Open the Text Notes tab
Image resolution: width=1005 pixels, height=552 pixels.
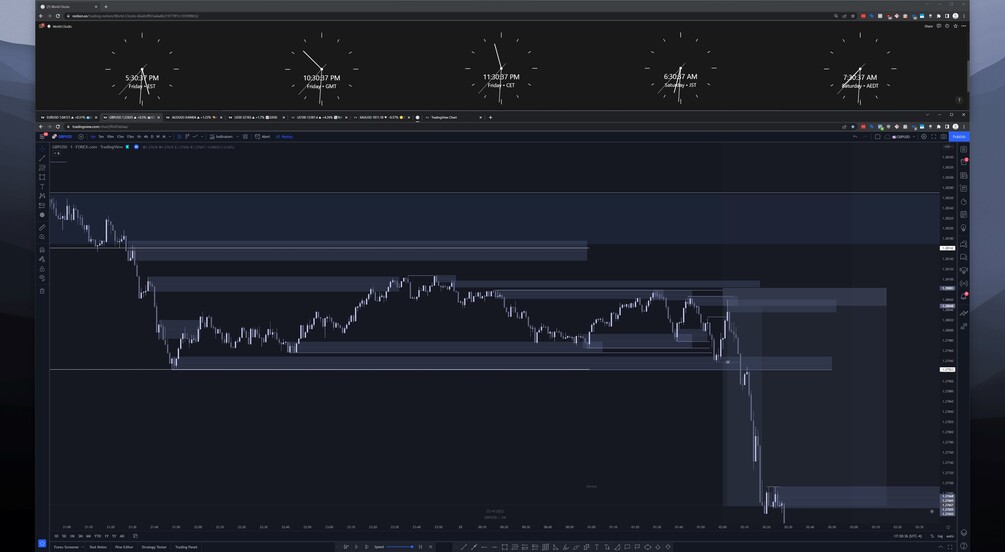(98, 547)
